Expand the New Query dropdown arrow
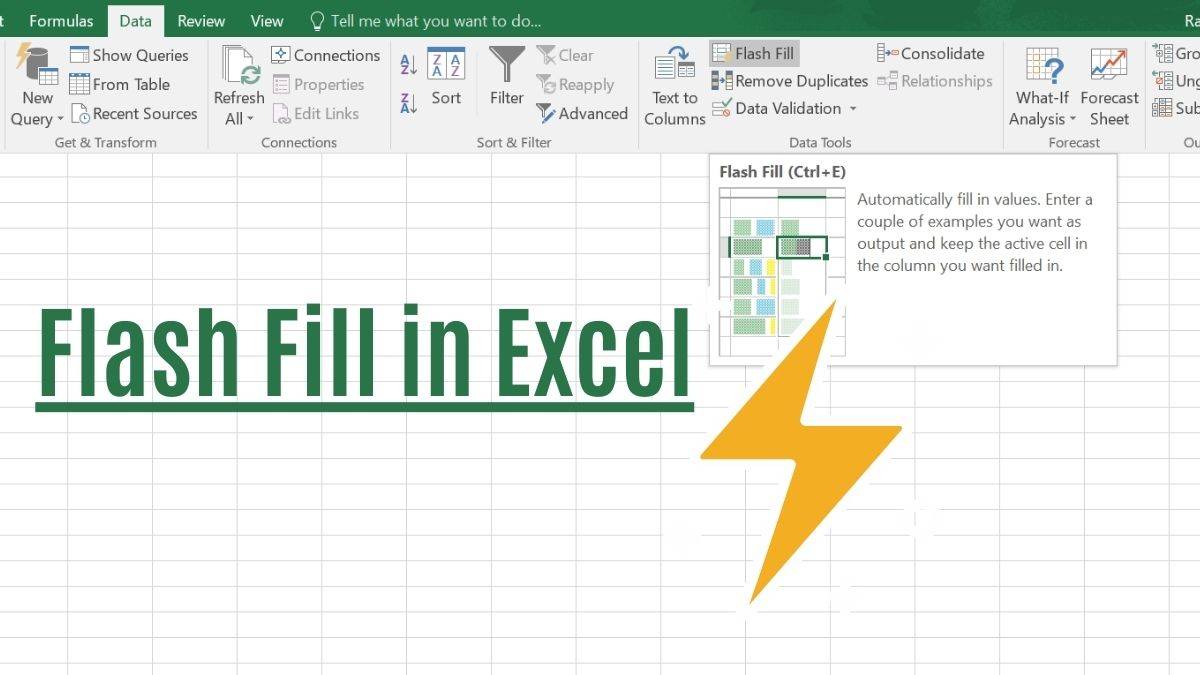 point(59,119)
